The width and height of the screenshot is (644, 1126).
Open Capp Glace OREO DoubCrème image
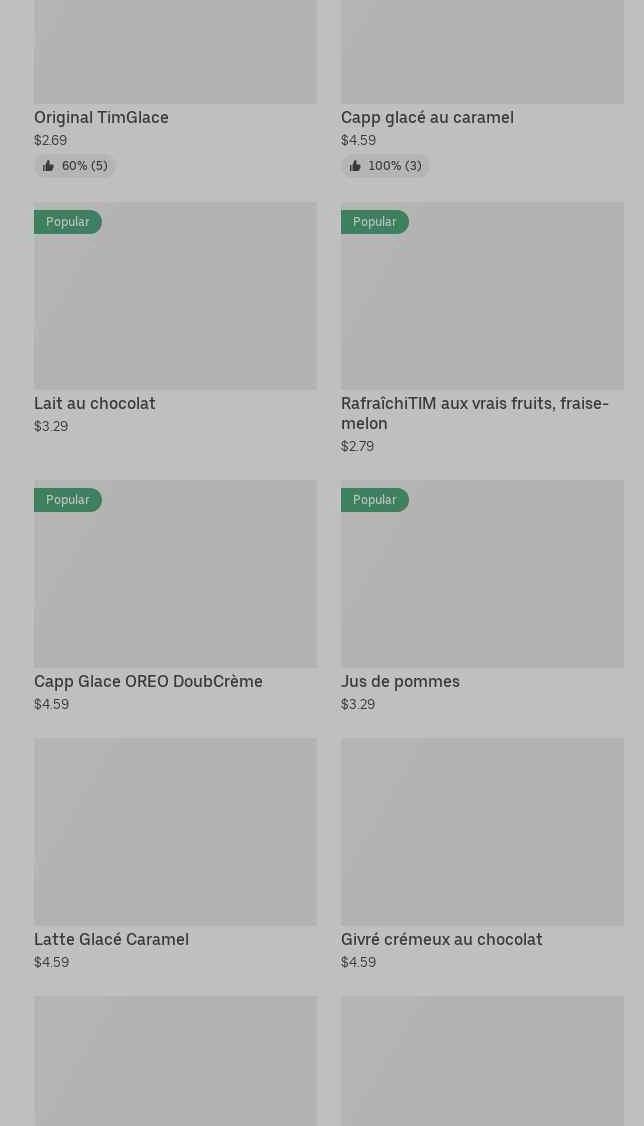[175, 574]
